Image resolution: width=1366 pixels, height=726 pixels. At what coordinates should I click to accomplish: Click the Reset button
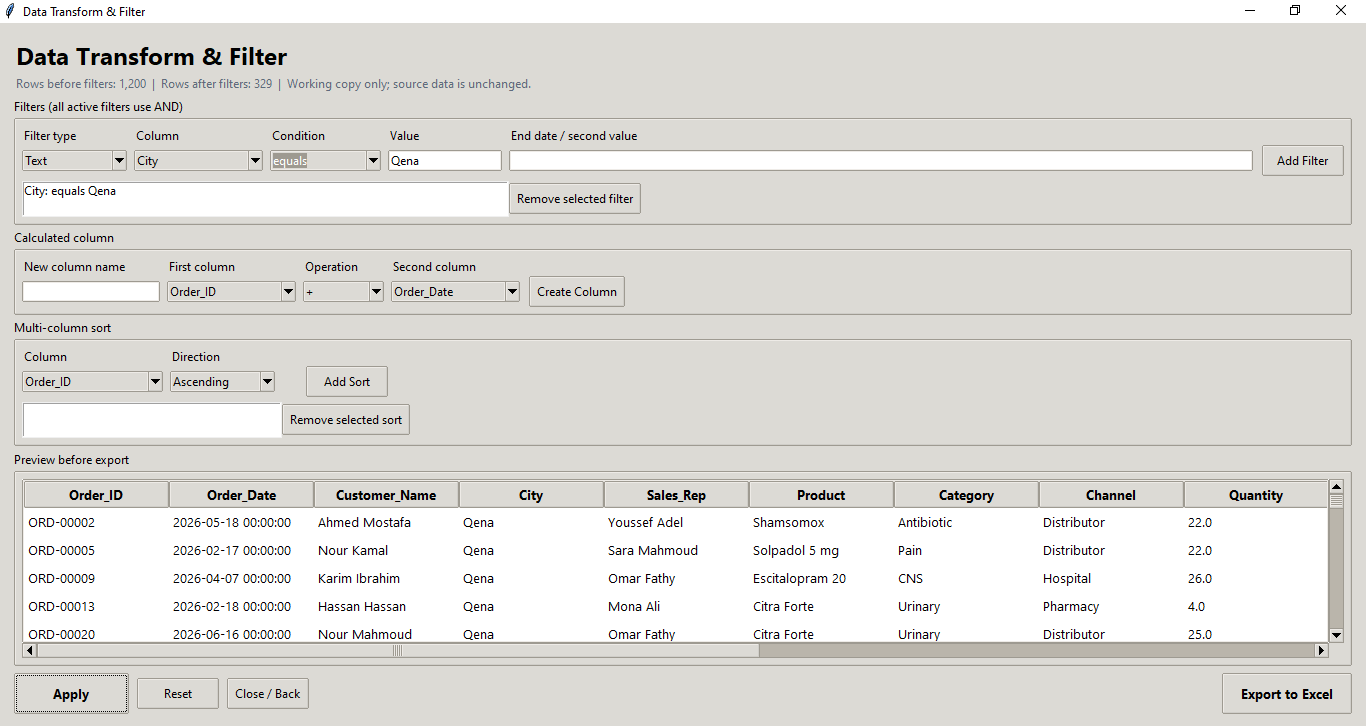pyautogui.click(x=178, y=694)
